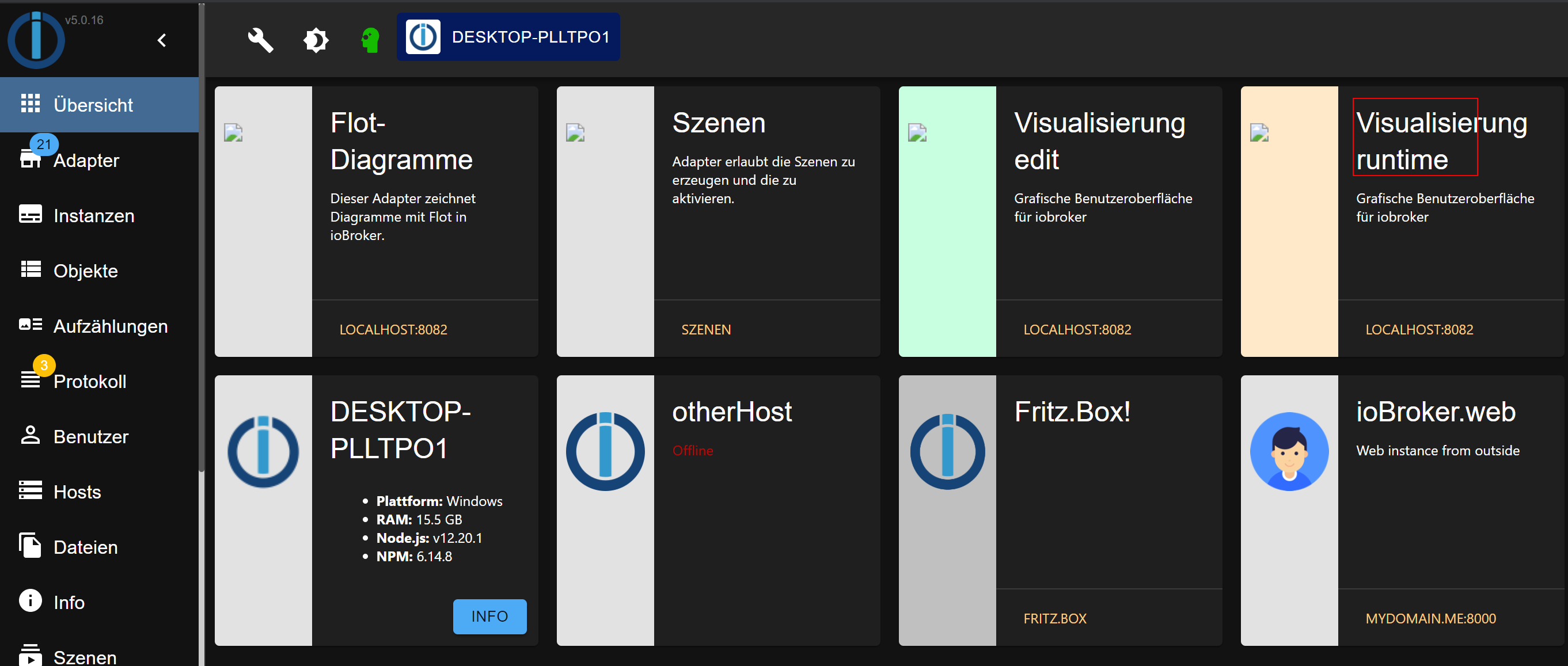
Task: Open the Adapter menu item
Action: tap(86, 161)
